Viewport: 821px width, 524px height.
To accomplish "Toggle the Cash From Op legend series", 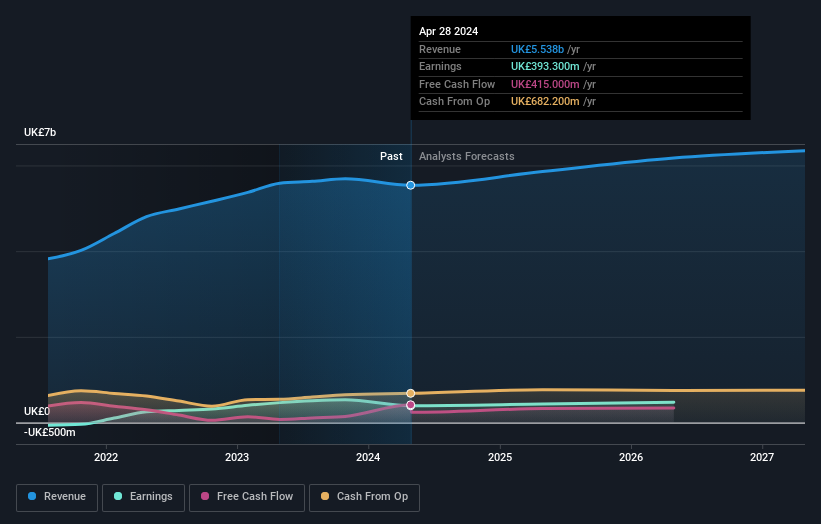I will coord(364,497).
